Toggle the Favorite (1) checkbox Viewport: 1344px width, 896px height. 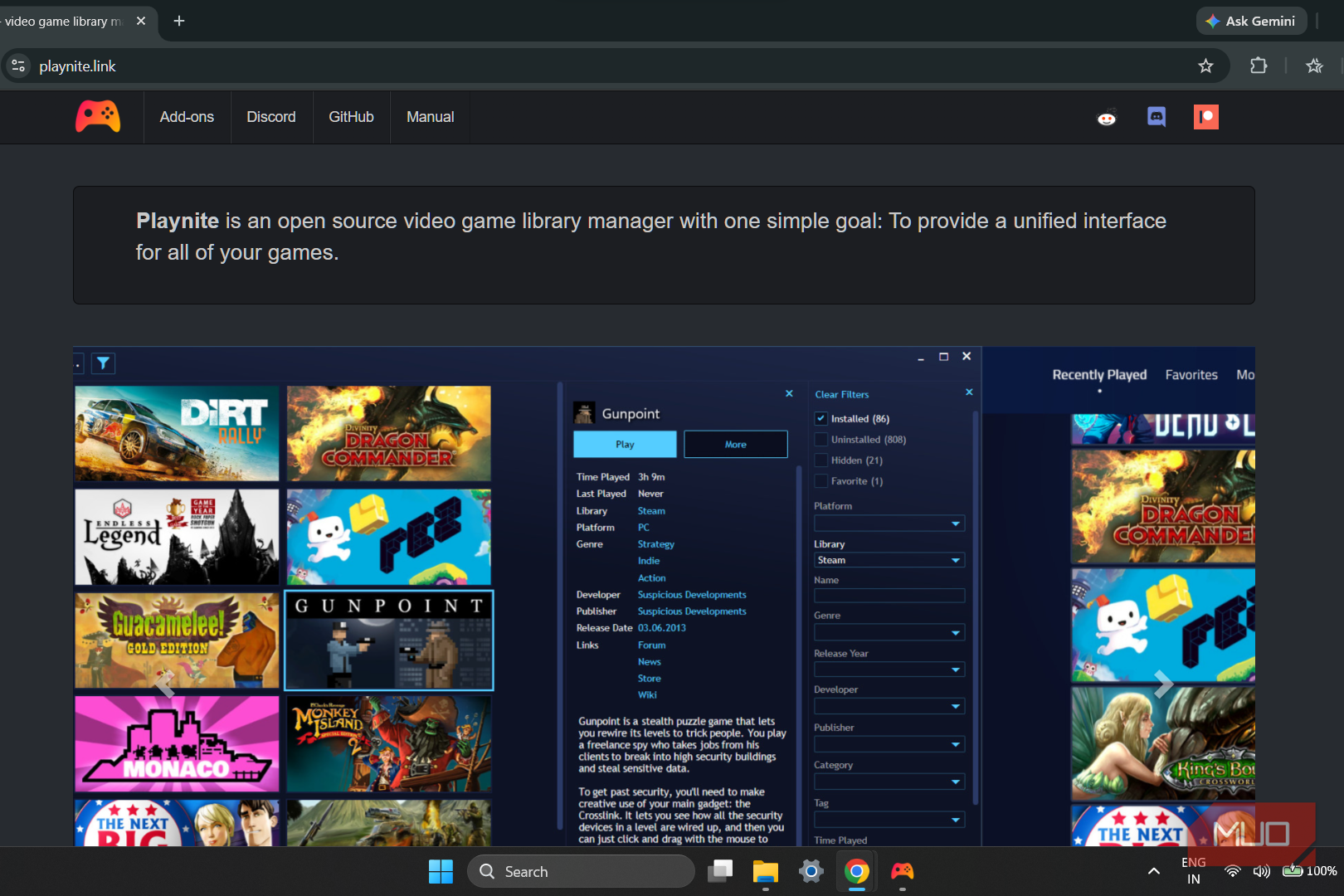pyautogui.click(x=821, y=481)
